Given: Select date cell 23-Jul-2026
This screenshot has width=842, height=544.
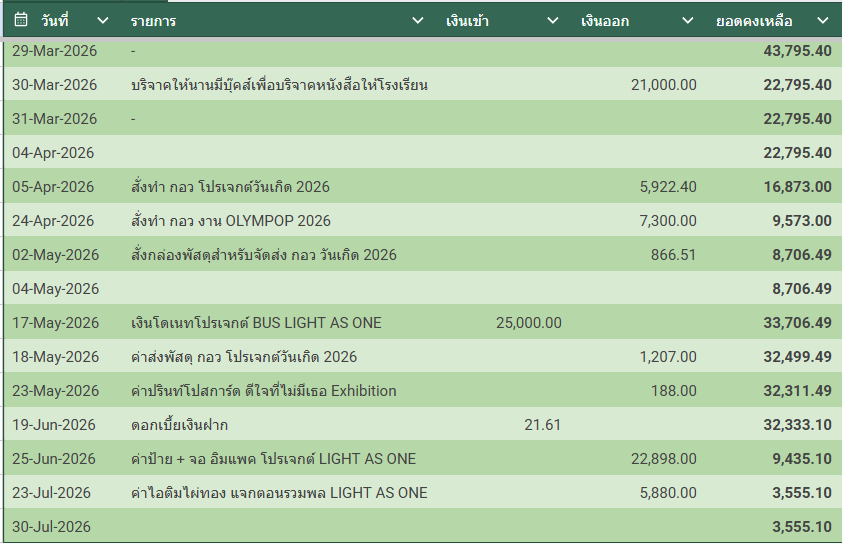Looking at the screenshot, I should (52, 493).
